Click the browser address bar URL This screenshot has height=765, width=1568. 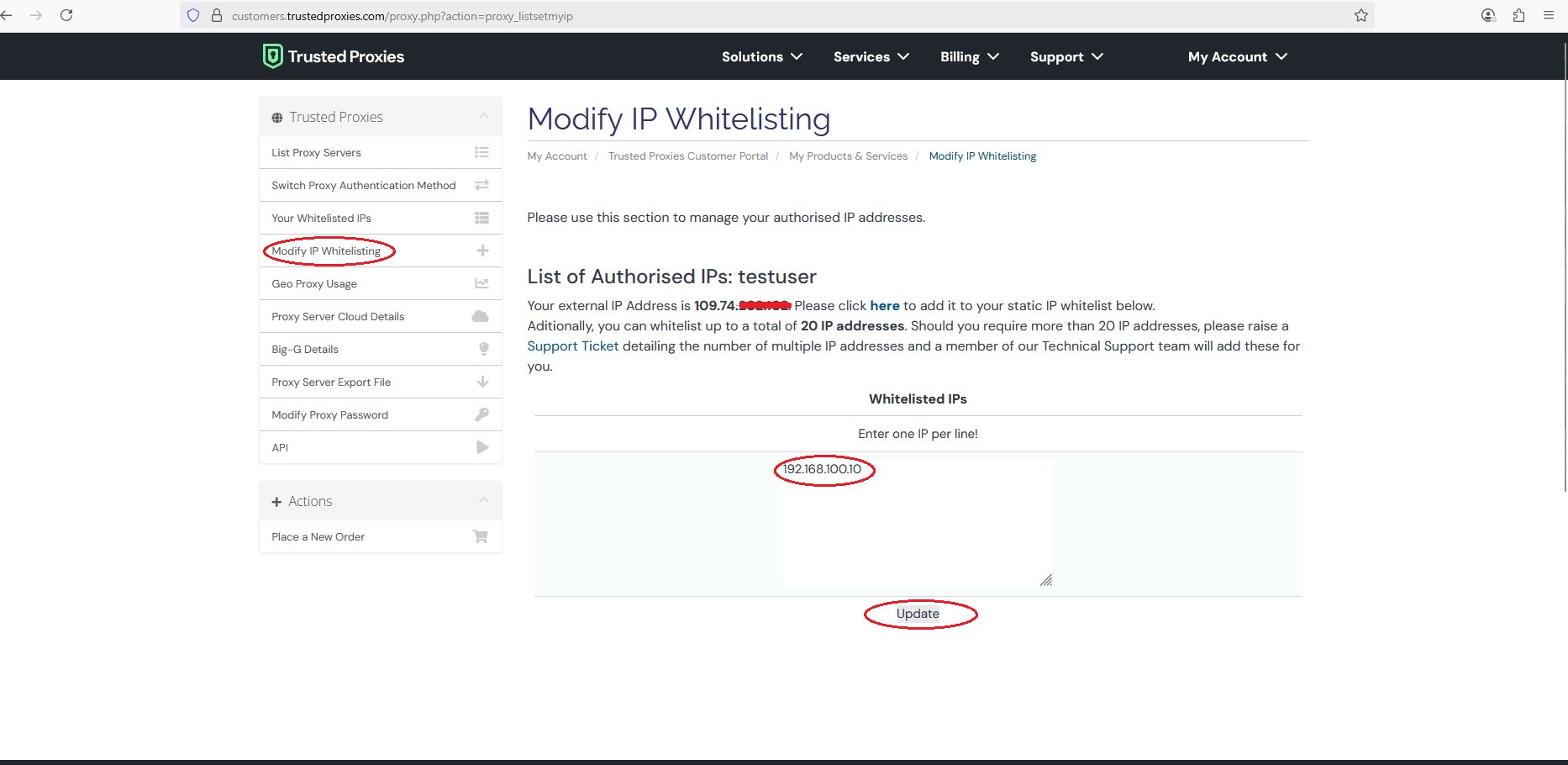[x=403, y=16]
